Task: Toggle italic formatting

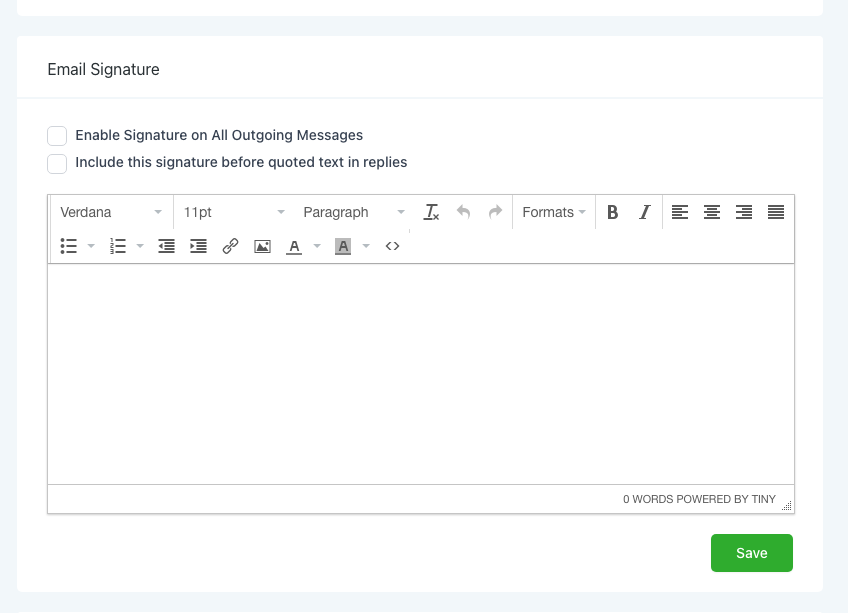Action: pos(644,212)
